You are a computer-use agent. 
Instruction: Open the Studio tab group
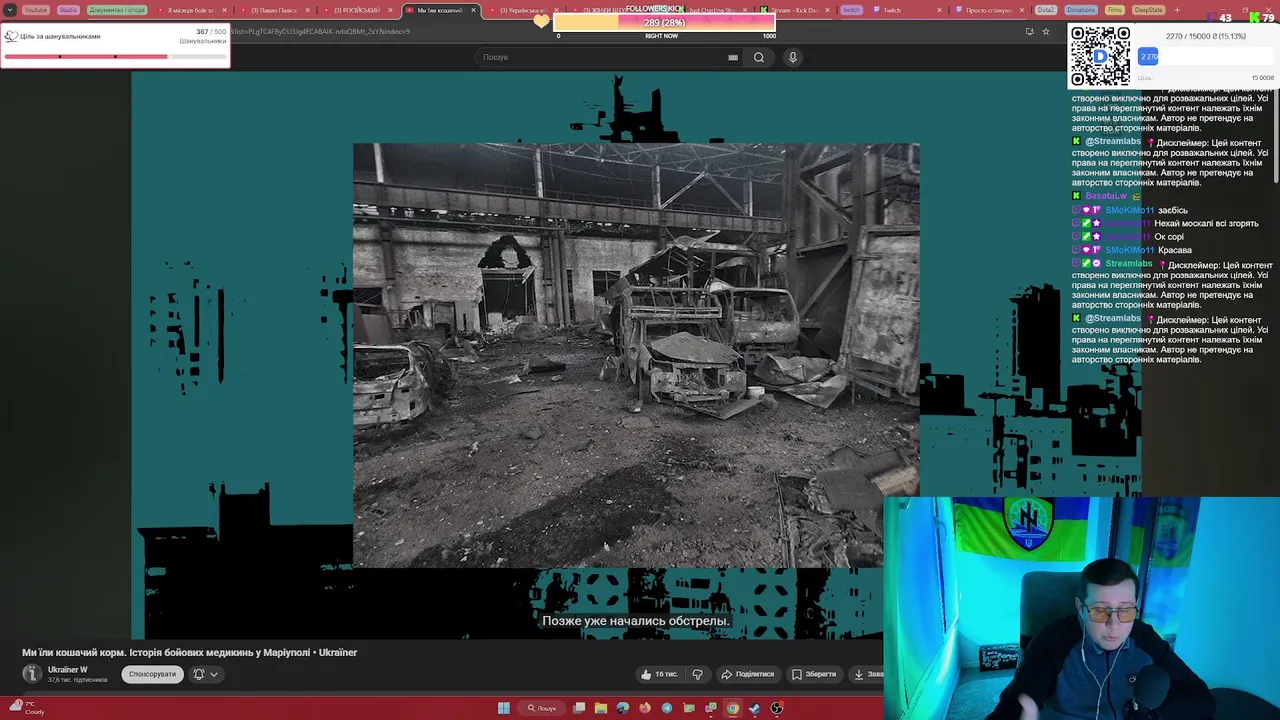coord(68,10)
